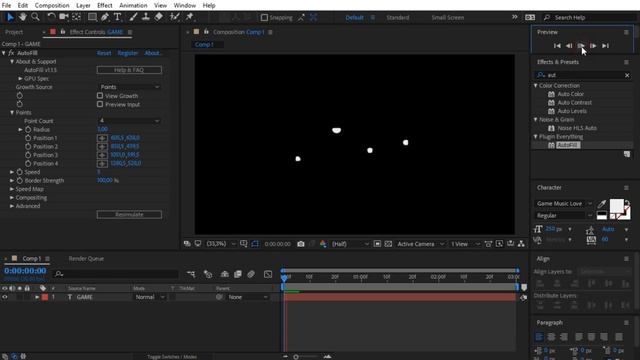This screenshot has width=640, height=360.
Task: Select the Horizontal Type tool
Action: [x=118, y=17]
